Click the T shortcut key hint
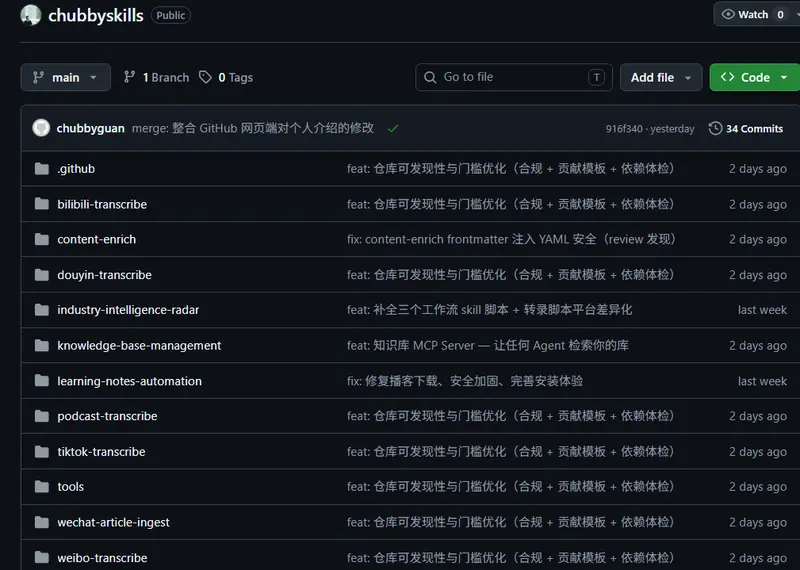Screen dimensions: 800x570 pos(596,77)
